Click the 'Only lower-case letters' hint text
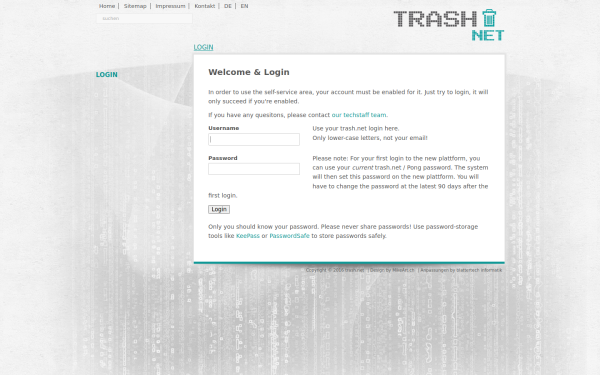The width and height of the screenshot is (600, 375). tap(370, 138)
